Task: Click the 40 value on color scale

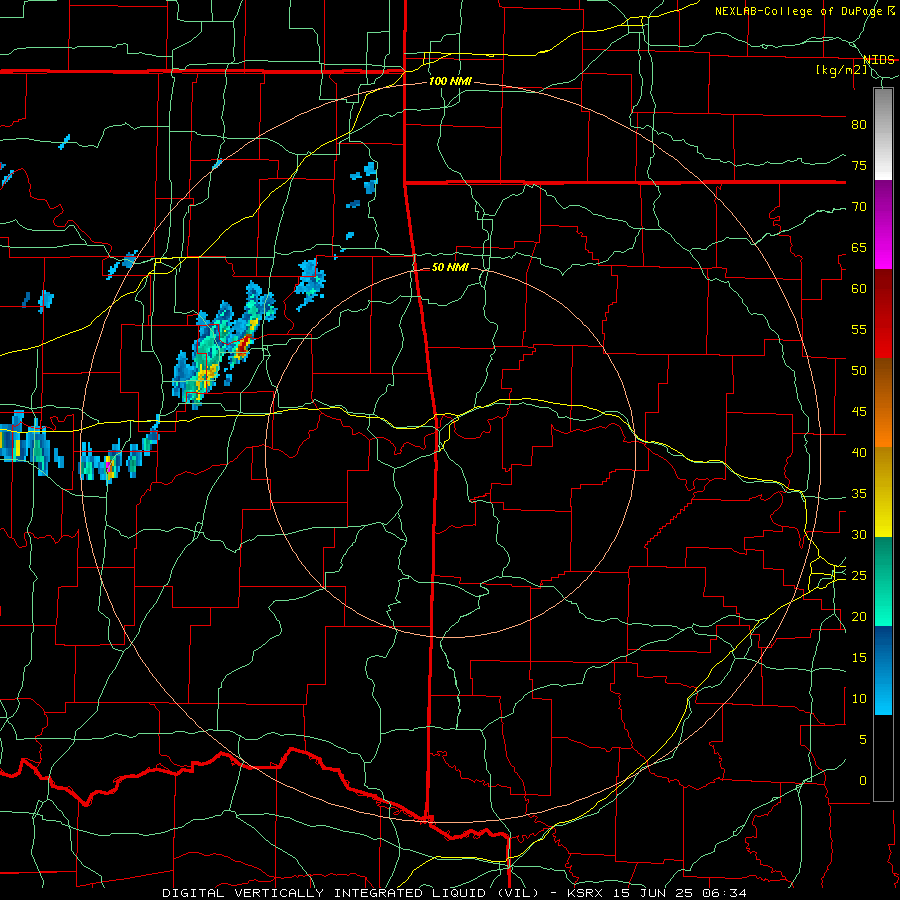Action: pos(859,453)
